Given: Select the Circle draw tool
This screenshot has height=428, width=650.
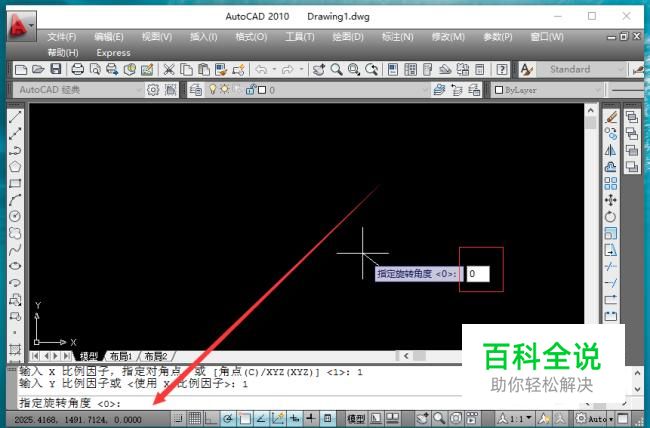Looking at the screenshot, I should [x=15, y=216].
